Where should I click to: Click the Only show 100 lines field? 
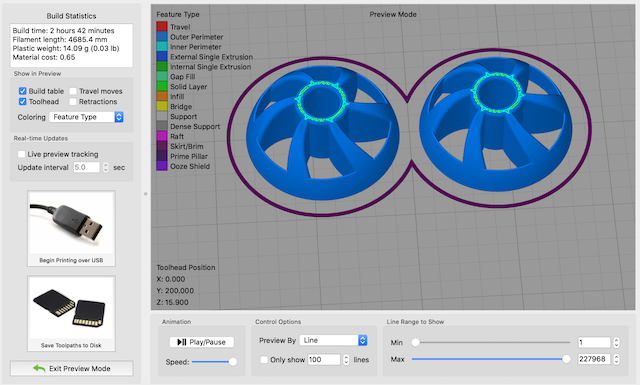[324, 359]
